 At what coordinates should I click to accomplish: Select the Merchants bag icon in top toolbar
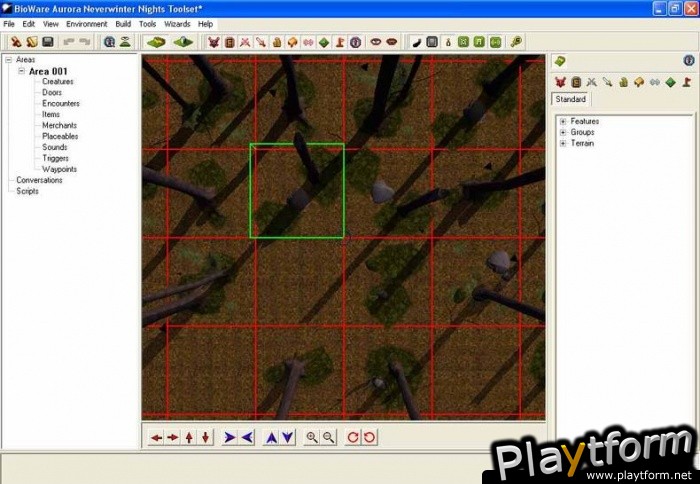click(277, 42)
